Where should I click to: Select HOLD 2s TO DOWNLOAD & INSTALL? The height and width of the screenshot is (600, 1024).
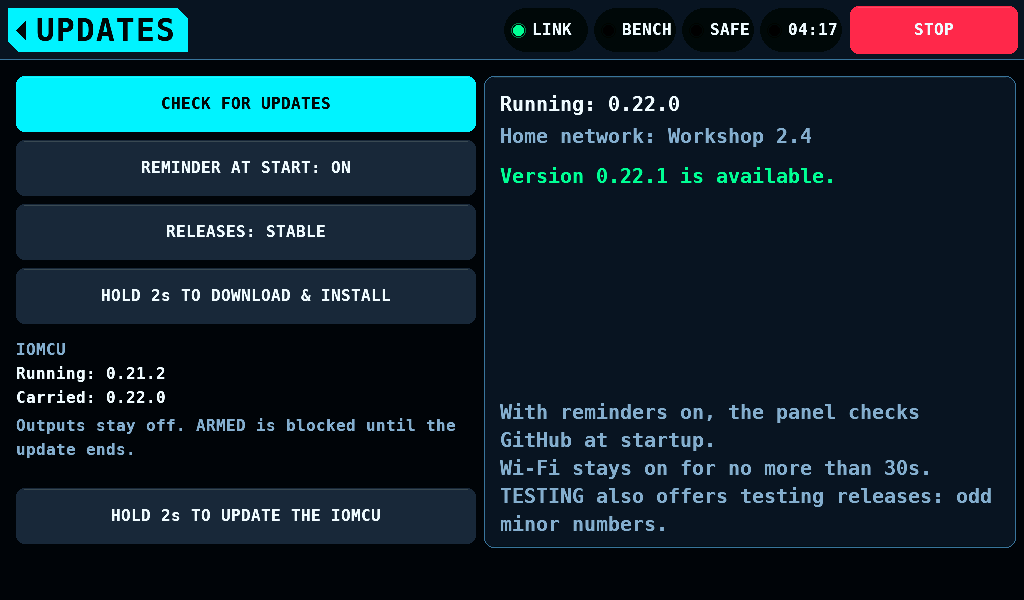click(246, 296)
